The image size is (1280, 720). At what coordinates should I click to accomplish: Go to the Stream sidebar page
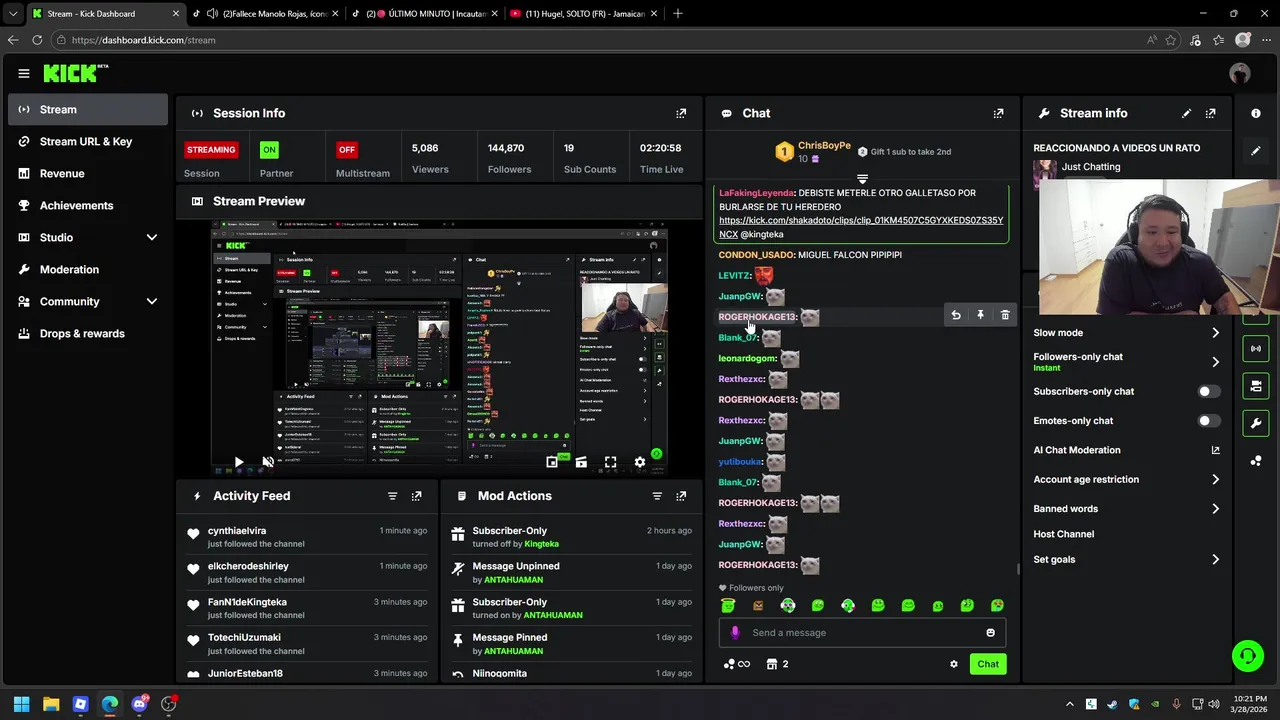88,109
